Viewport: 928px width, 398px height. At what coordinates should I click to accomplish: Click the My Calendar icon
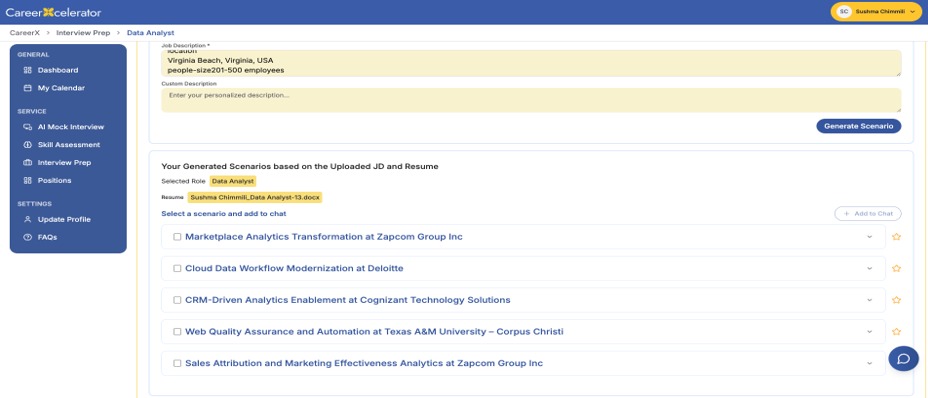(27, 88)
